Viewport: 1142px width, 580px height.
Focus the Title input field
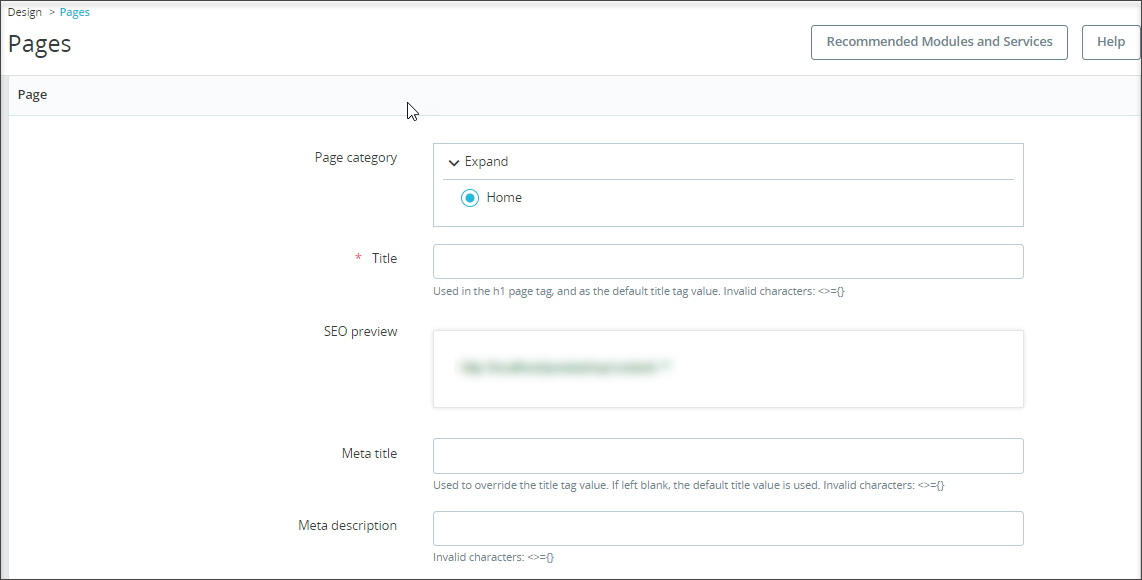tap(728, 262)
